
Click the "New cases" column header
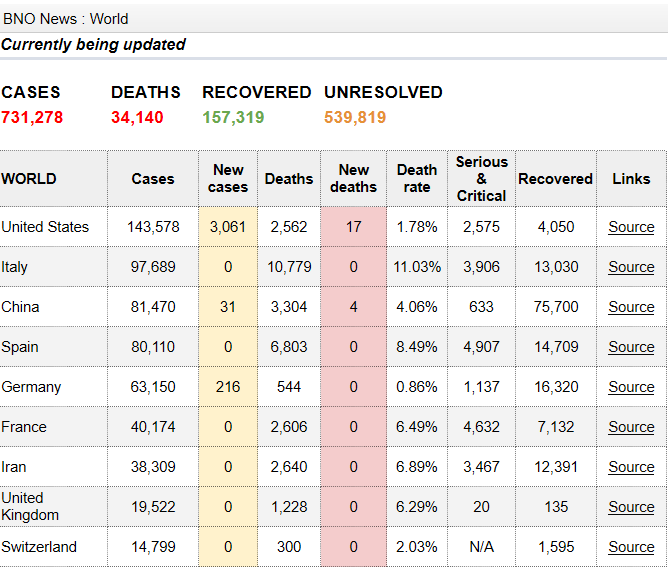pyautogui.click(x=228, y=179)
